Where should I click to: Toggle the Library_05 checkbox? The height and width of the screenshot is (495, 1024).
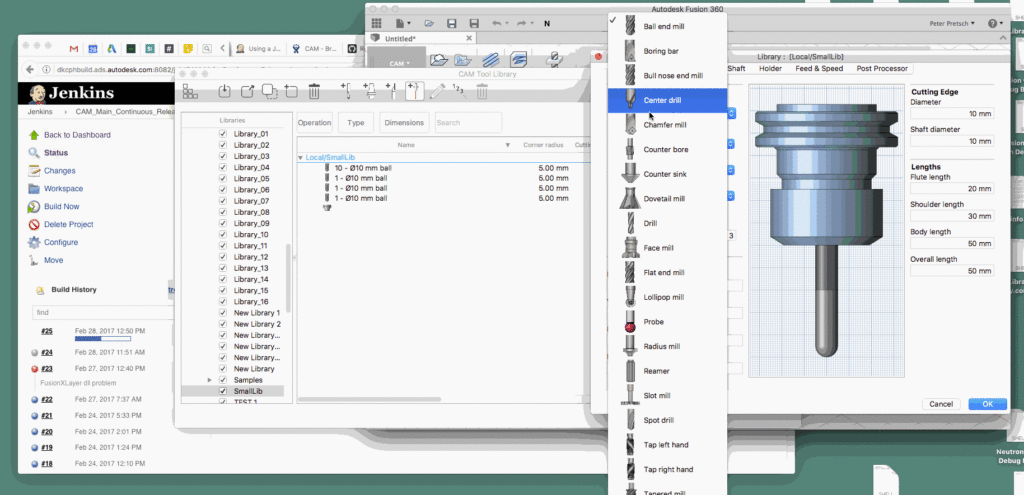[x=223, y=178]
